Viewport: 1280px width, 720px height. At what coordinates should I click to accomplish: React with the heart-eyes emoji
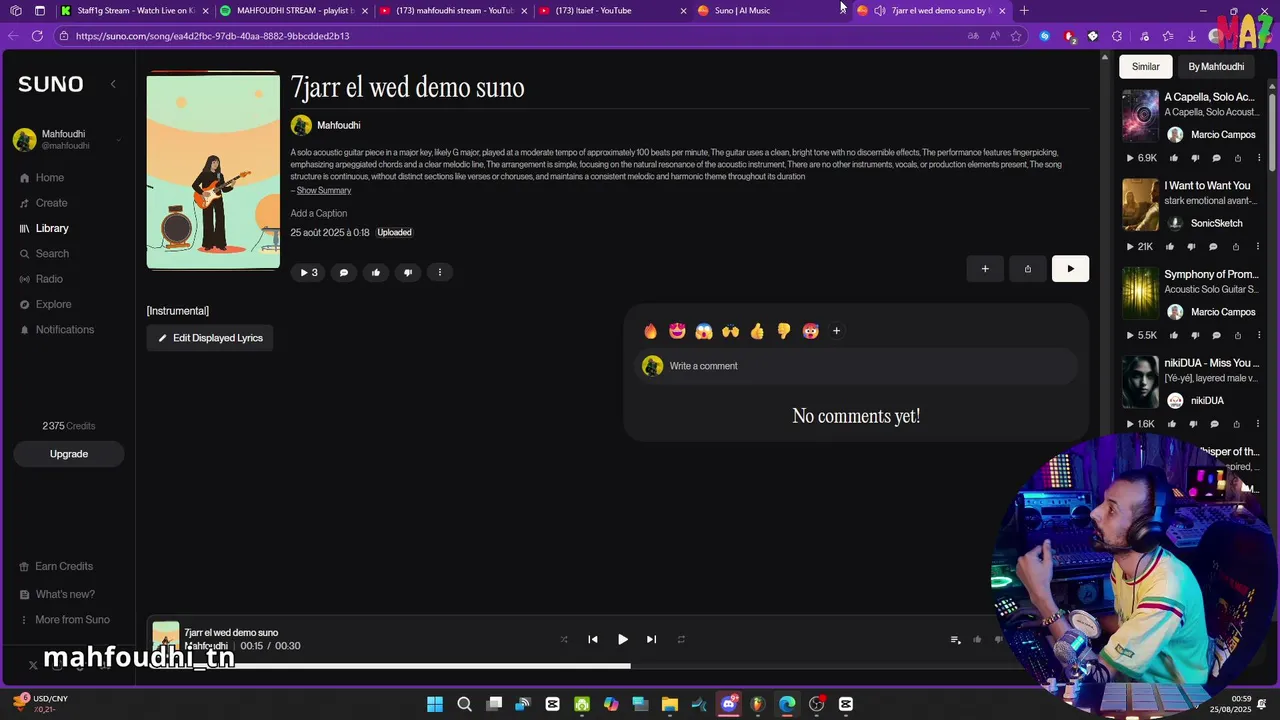pyautogui.click(x=677, y=331)
